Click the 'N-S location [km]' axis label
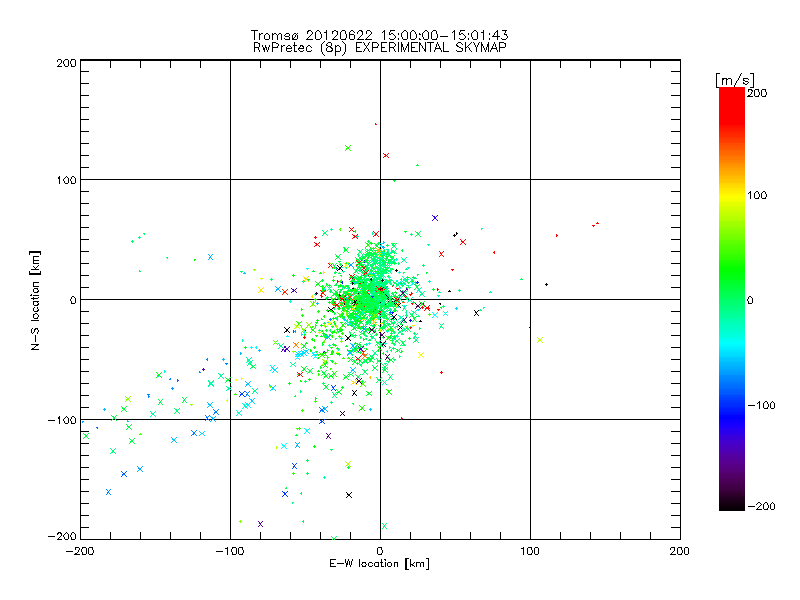The image size is (800, 600). click(35, 300)
